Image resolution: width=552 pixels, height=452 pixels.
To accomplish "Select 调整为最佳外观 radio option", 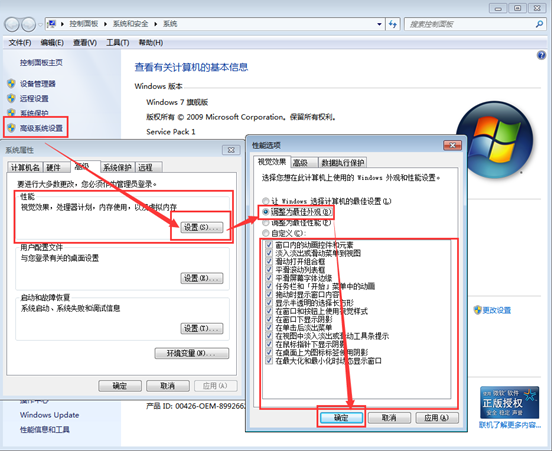I will [x=266, y=212].
